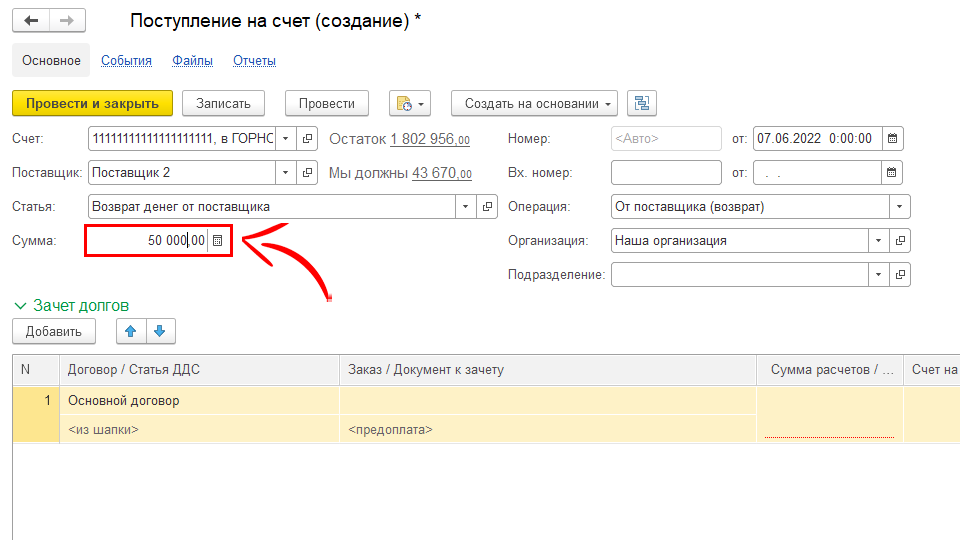Viewport: 960px width, 540px height.
Task: Open calculator icon in Сумма field
Action: [218, 241]
